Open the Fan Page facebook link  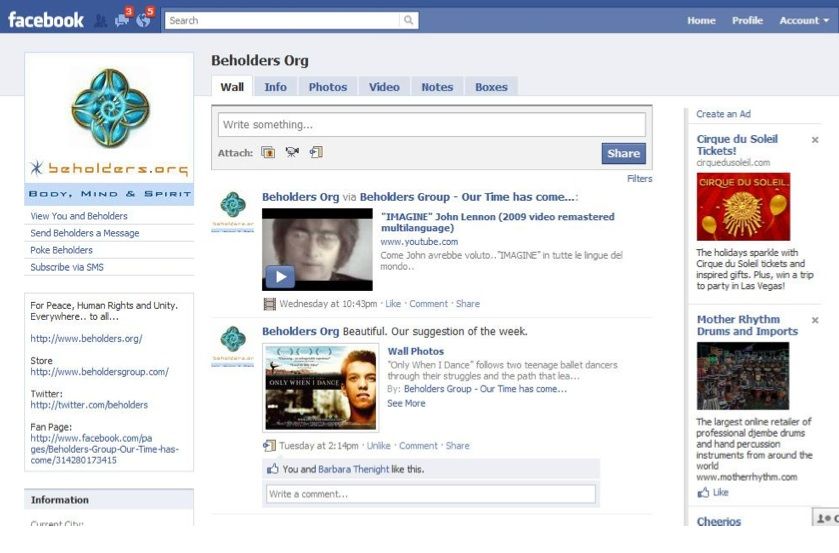pyautogui.click(x=104, y=449)
